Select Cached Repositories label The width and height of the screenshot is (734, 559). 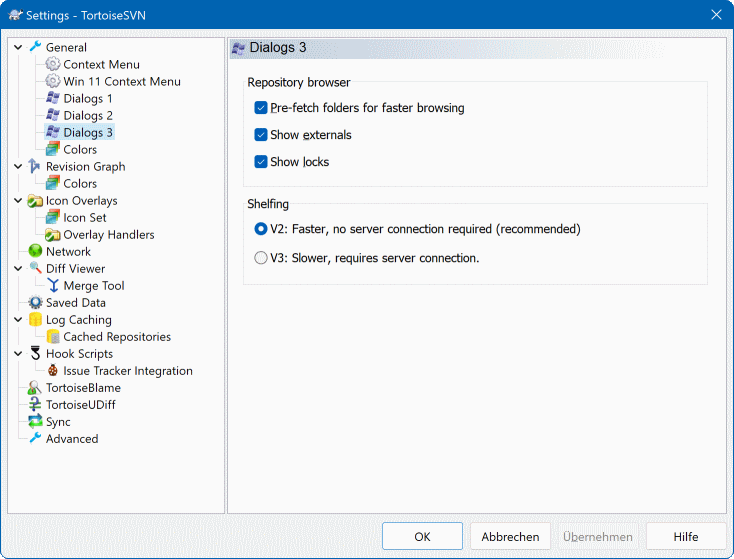[x=117, y=337]
